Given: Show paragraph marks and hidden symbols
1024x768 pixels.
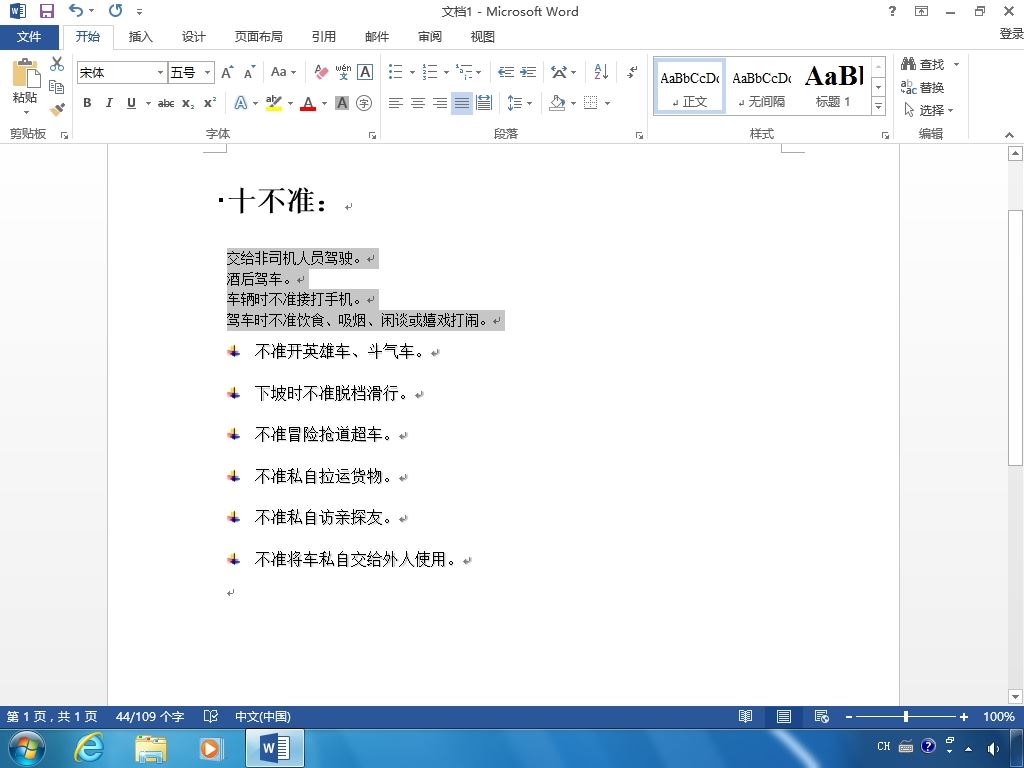Looking at the screenshot, I should [x=632, y=72].
